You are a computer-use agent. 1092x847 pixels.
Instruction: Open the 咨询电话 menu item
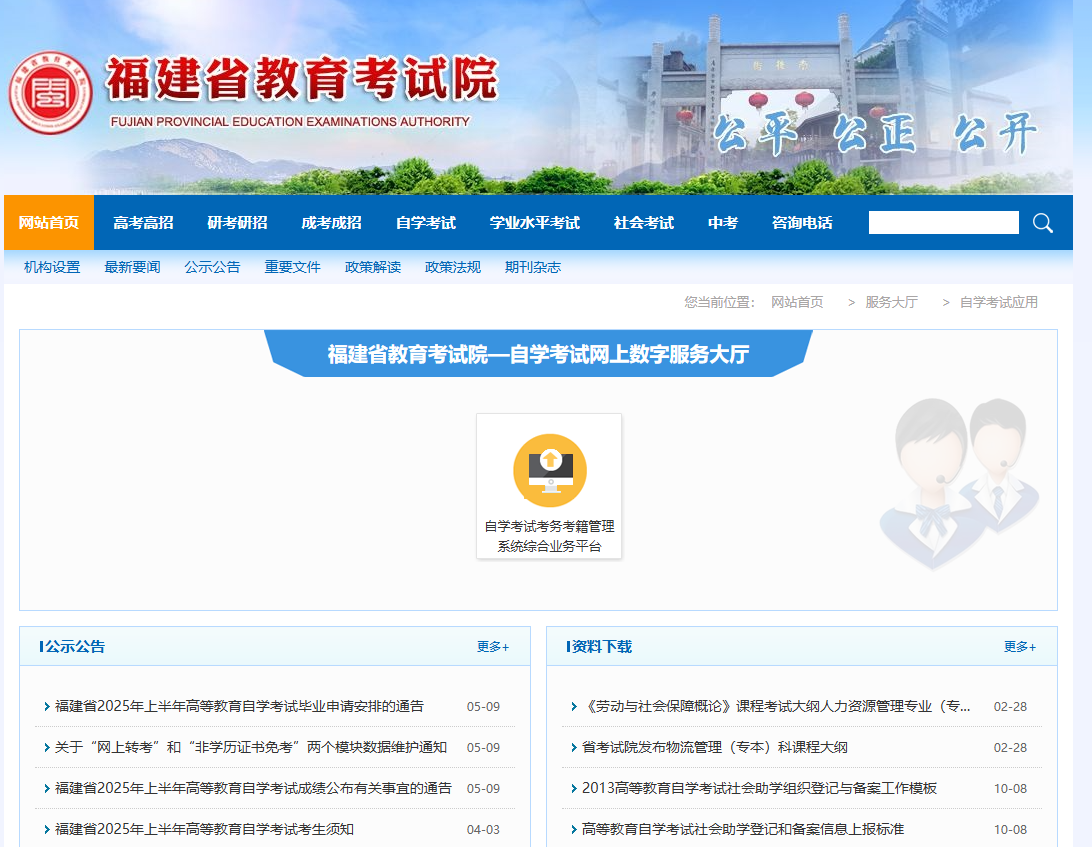click(x=802, y=223)
